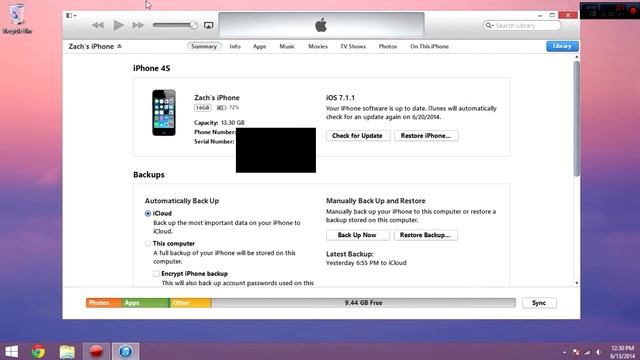Click the Serial Number label

click(214, 142)
